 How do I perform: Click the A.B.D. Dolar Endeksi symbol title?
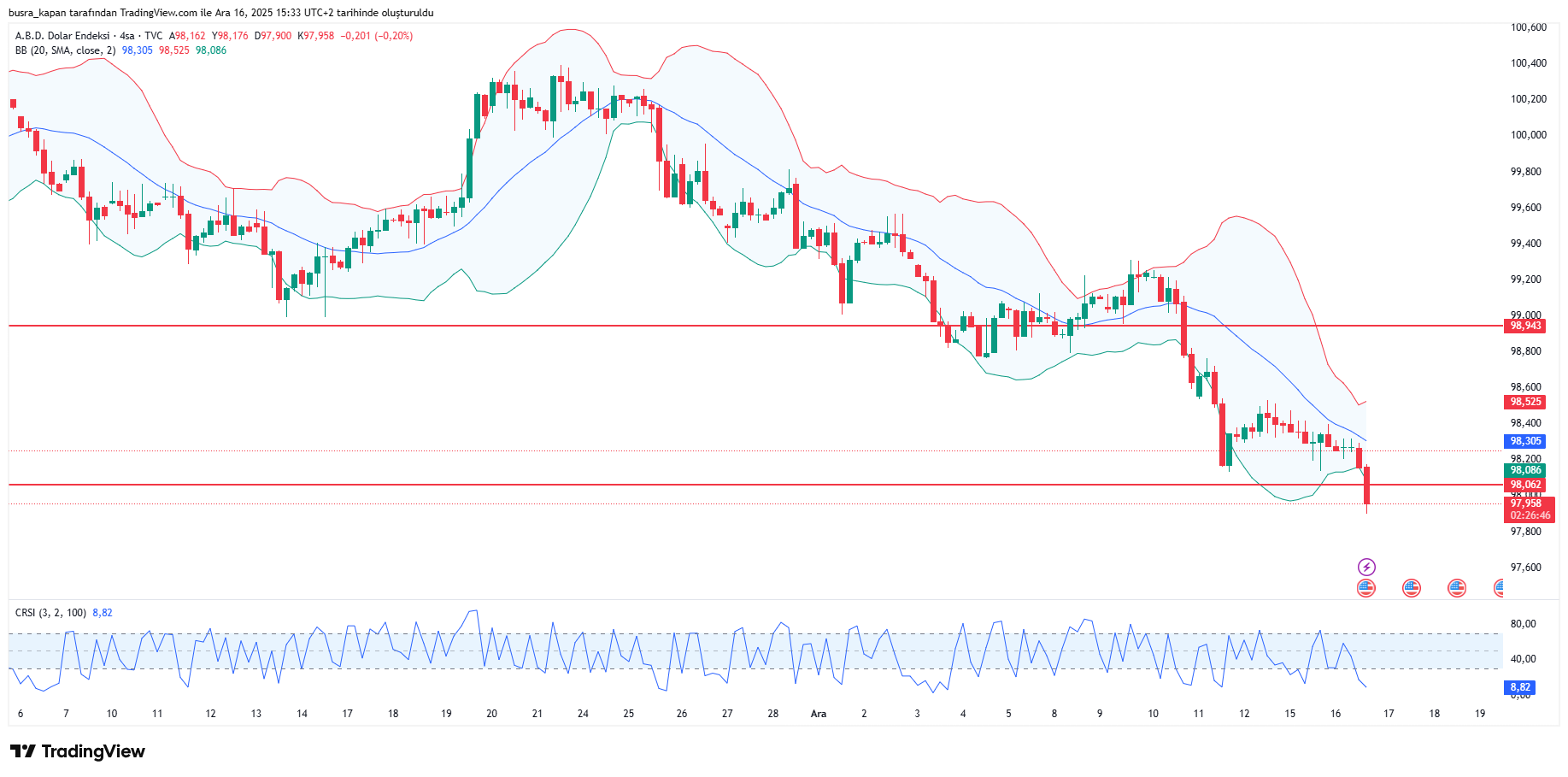[x=62, y=36]
